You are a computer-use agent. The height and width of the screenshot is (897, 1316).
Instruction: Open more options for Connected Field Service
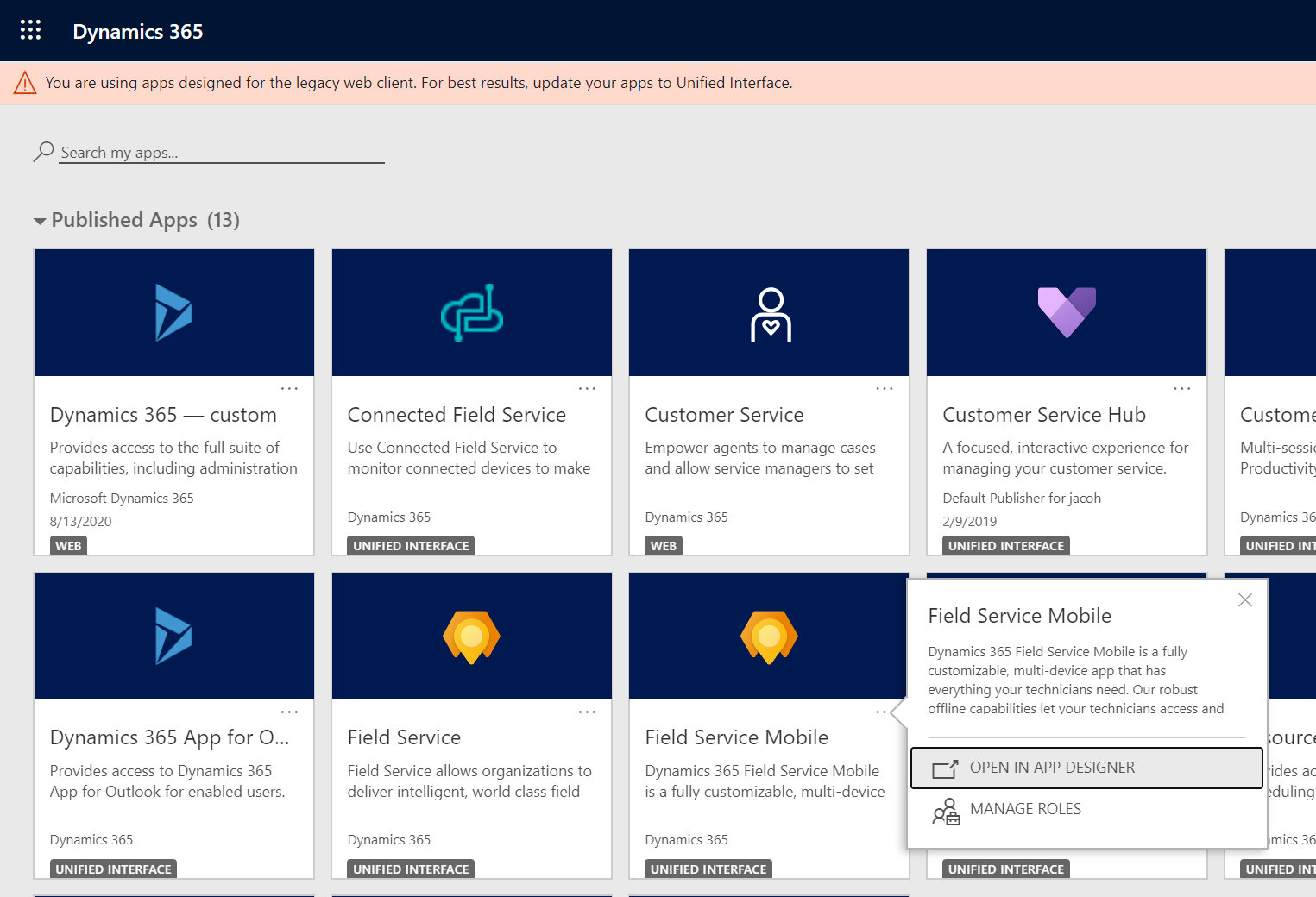(588, 389)
